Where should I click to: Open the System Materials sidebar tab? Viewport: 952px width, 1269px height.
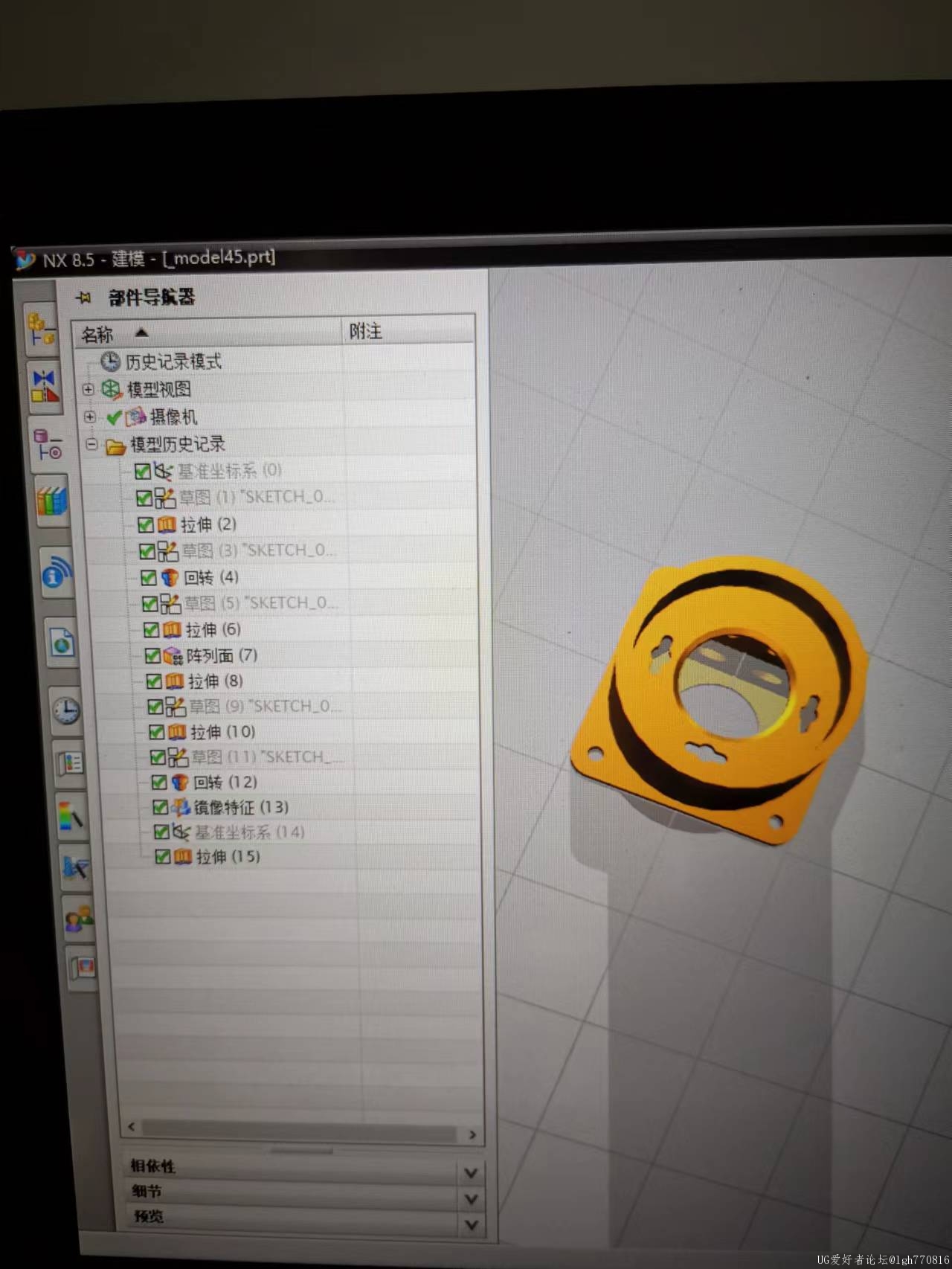[70, 762]
